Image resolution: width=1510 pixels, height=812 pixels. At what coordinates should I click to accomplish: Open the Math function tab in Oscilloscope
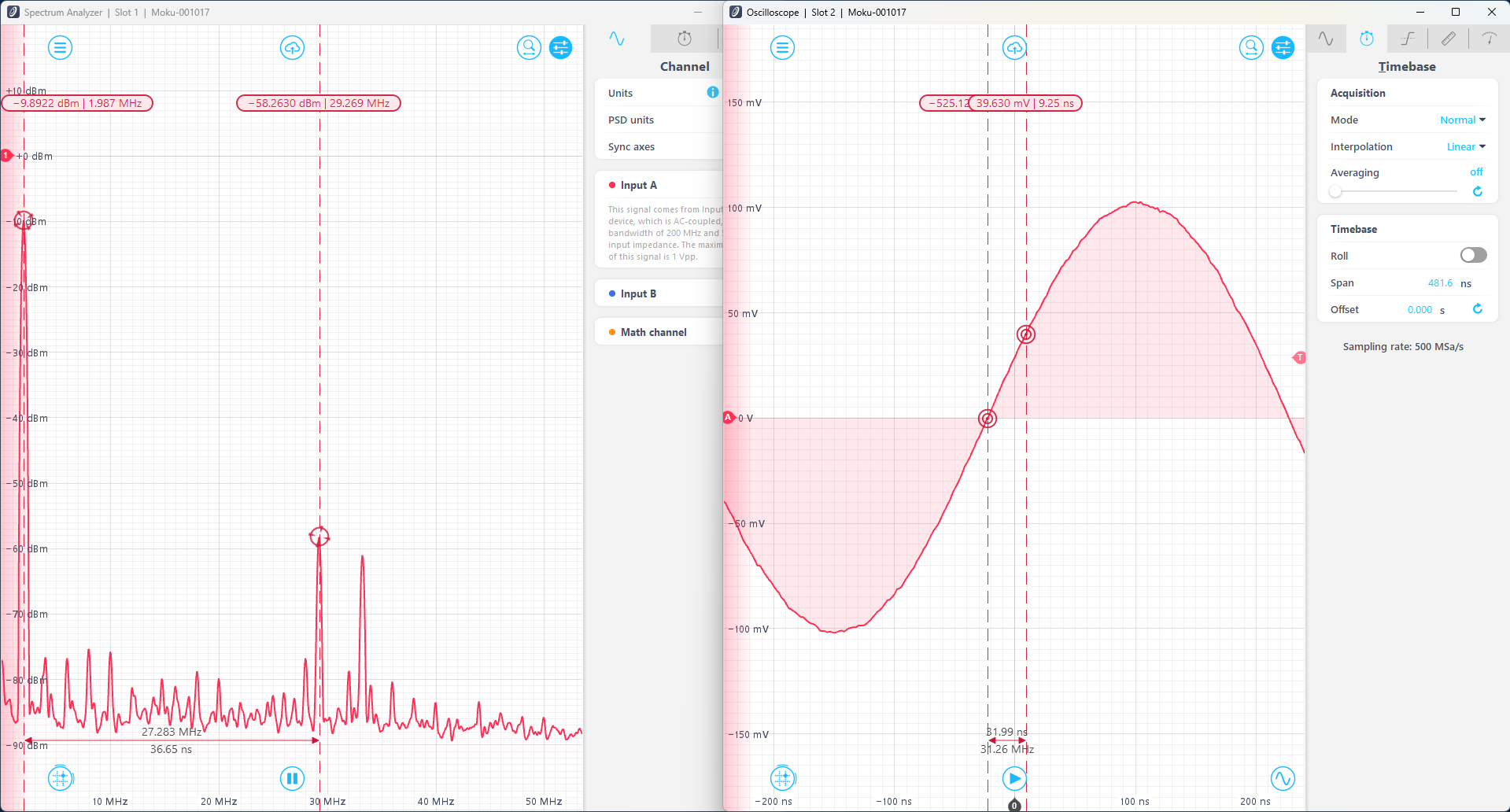(x=1408, y=38)
